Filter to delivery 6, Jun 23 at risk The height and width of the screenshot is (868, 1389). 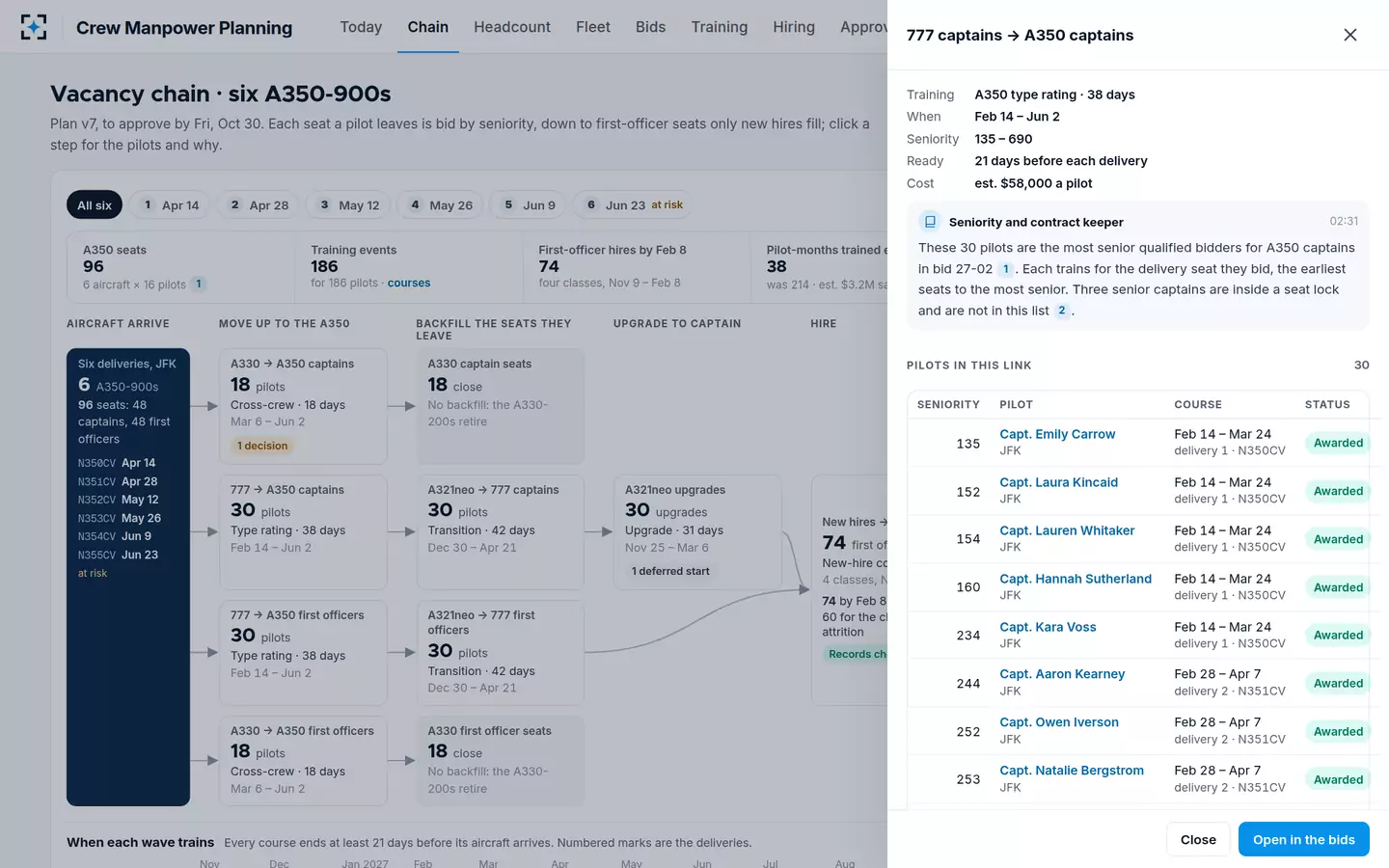634,205
